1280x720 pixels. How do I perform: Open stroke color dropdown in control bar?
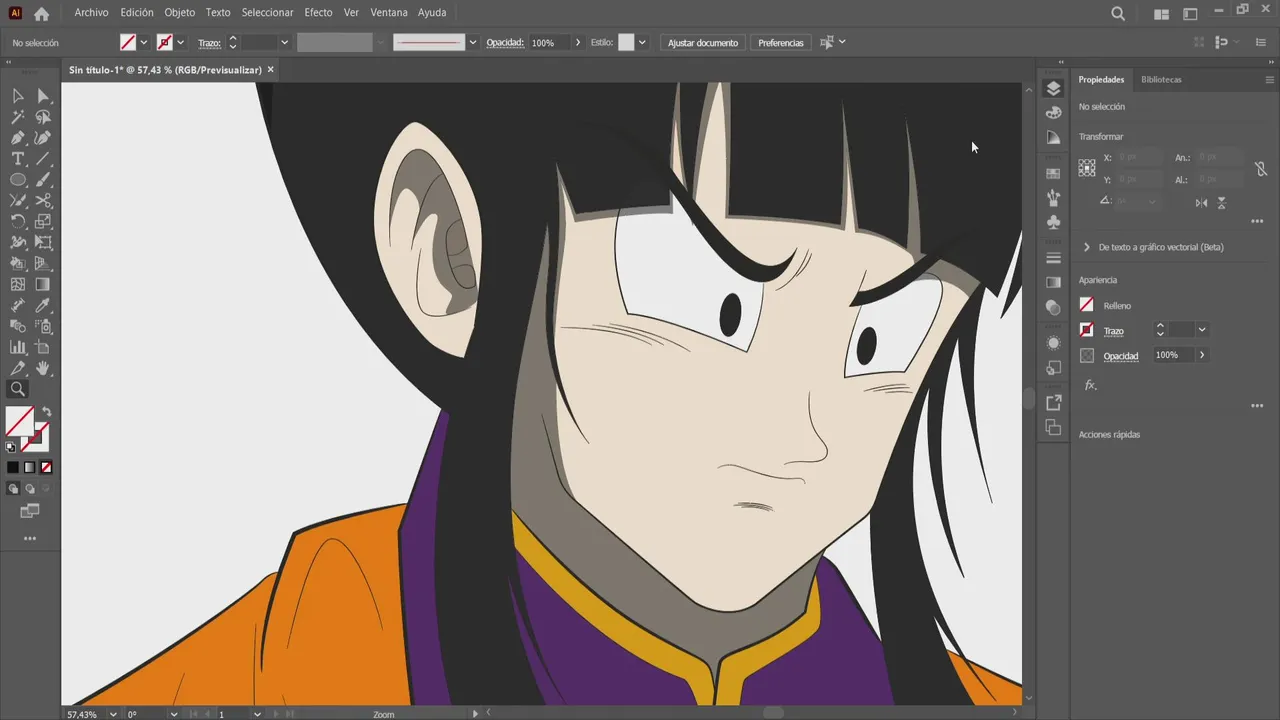click(x=180, y=43)
